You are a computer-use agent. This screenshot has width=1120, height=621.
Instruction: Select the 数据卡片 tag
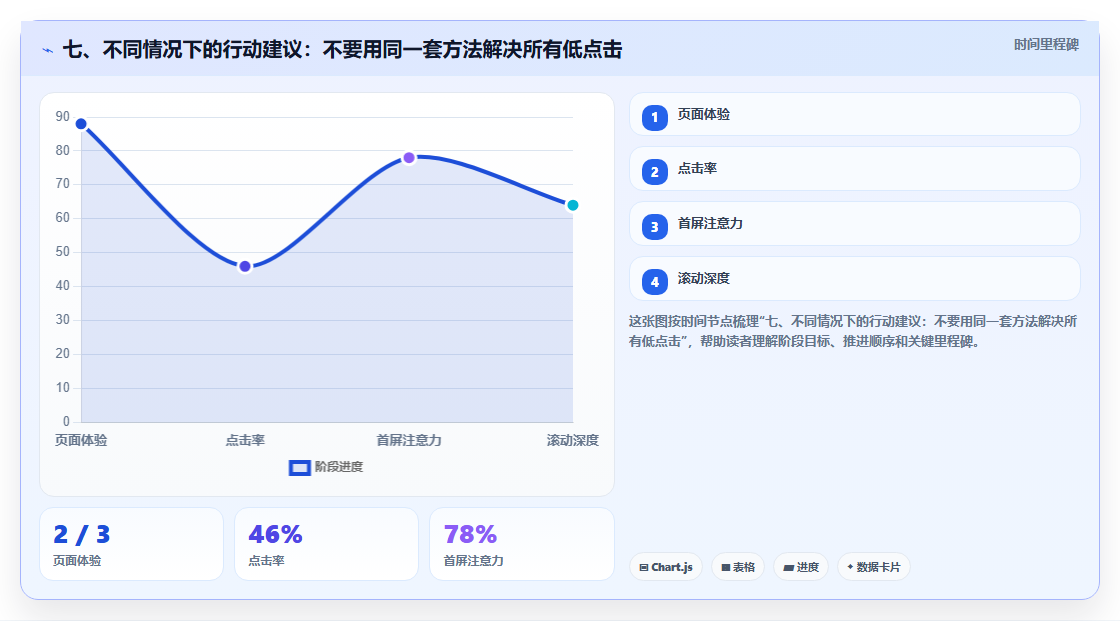[x=874, y=567]
